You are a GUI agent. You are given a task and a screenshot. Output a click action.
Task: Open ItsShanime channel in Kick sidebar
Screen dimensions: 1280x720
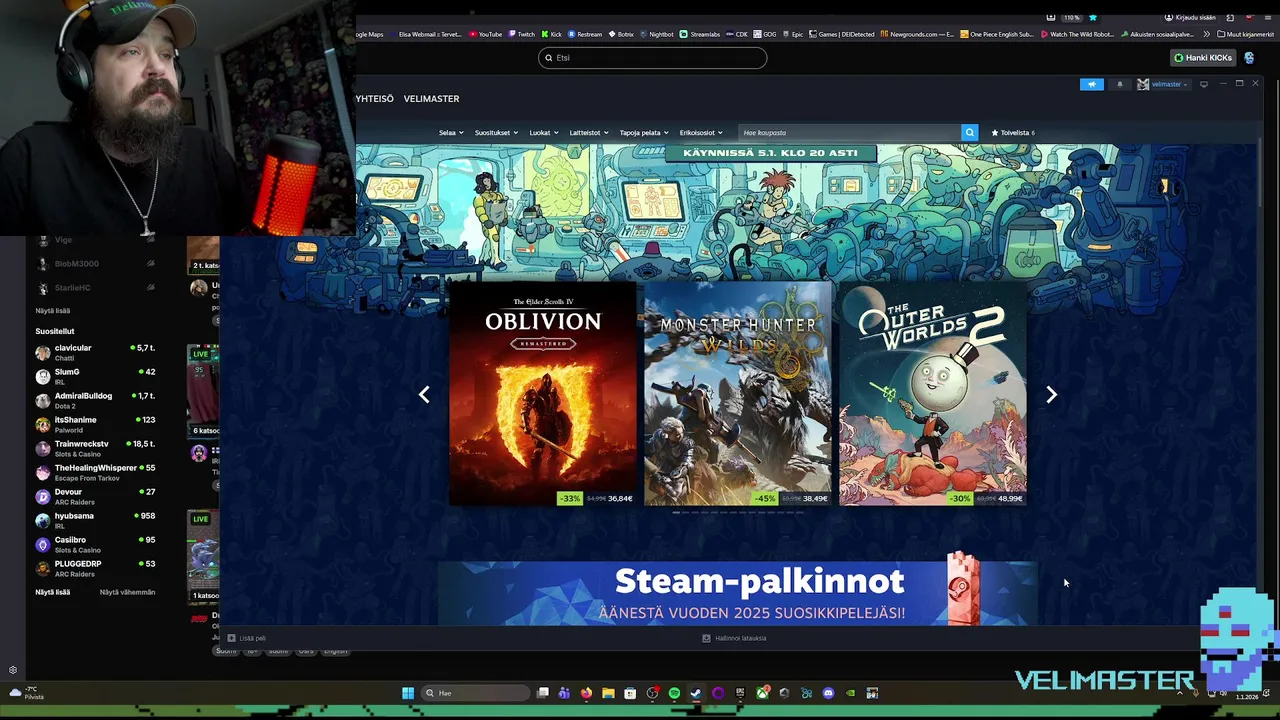coord(95,424)
